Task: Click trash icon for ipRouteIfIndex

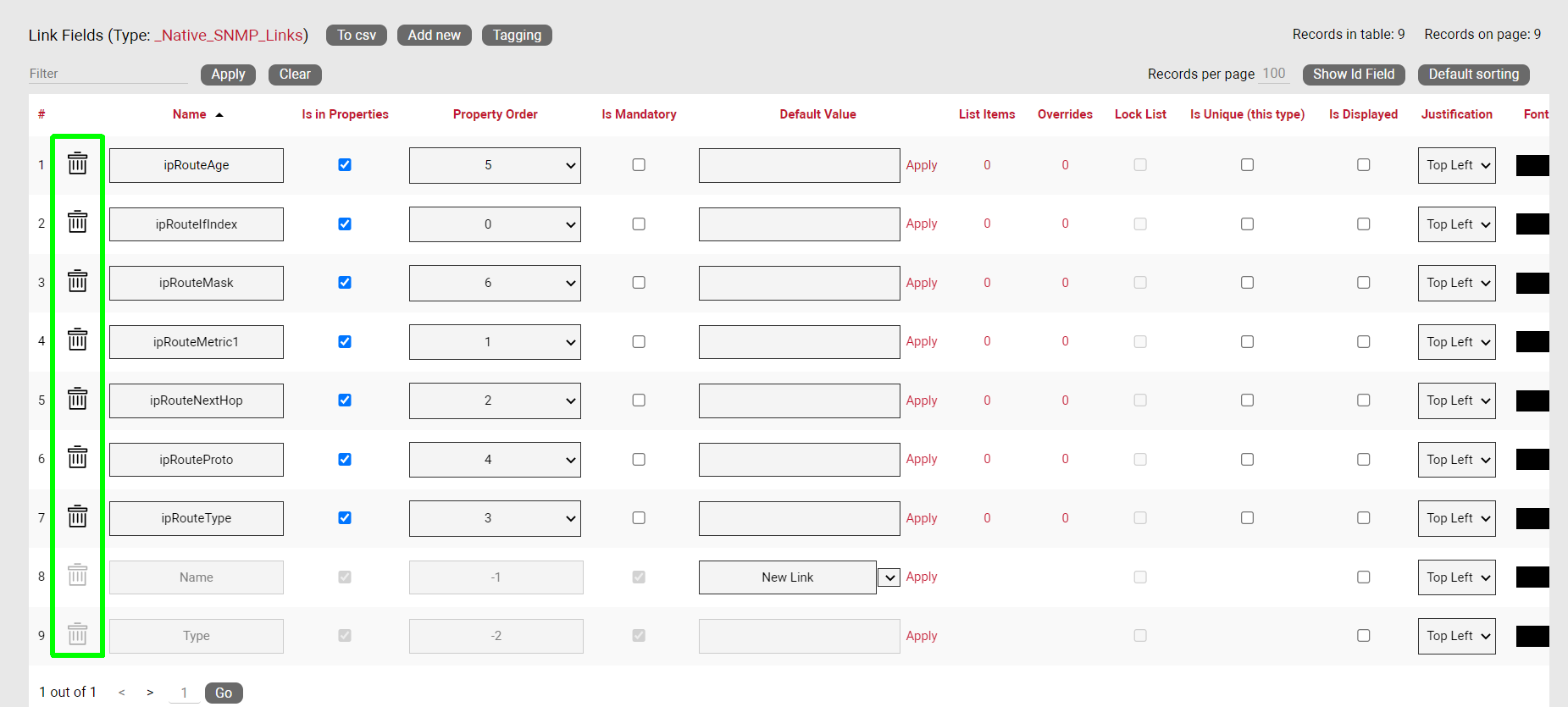Action: (77, 222)
